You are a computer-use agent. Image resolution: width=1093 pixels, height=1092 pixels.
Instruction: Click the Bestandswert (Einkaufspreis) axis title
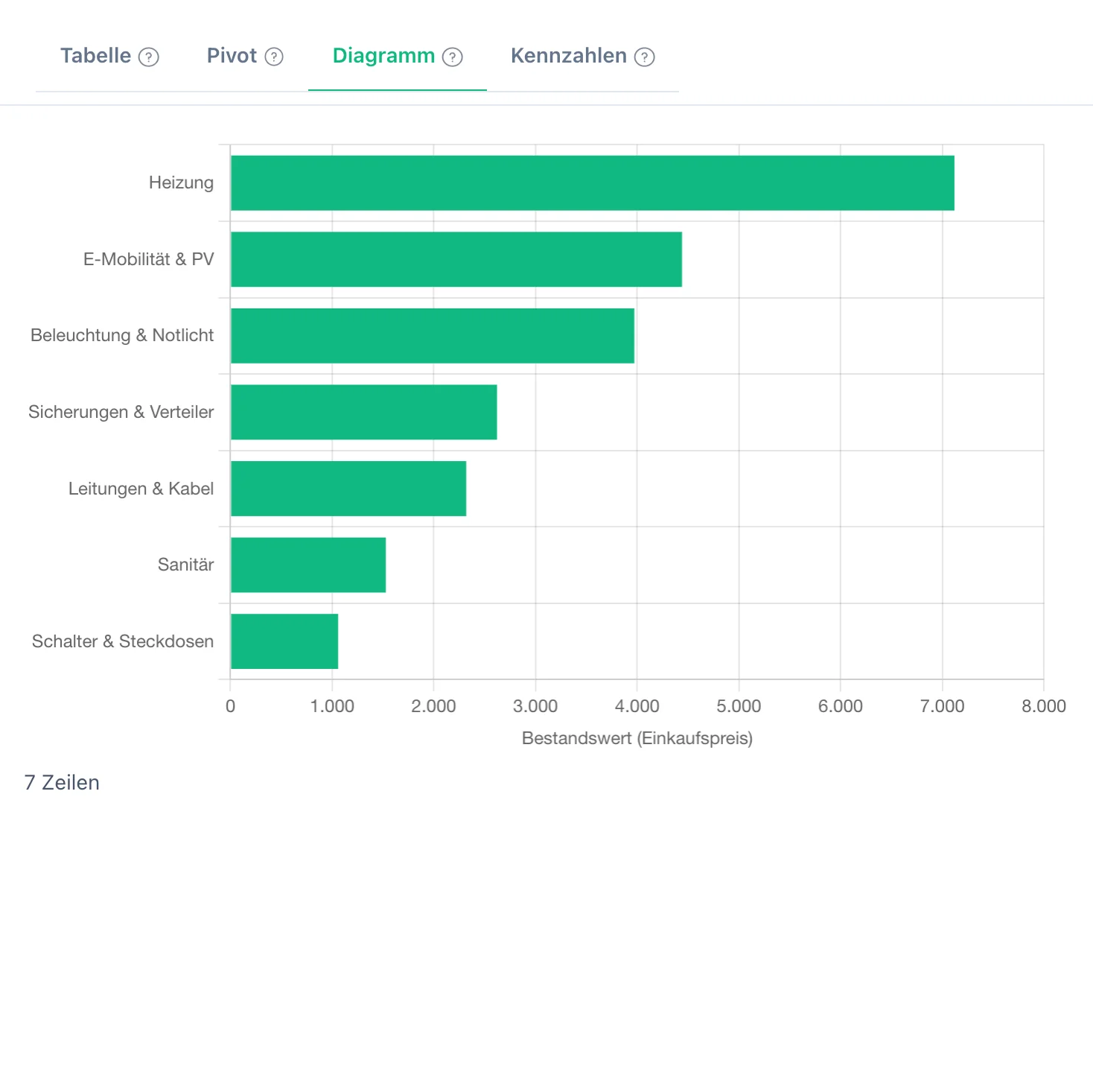pyautogui.click(x=637, y=738)
